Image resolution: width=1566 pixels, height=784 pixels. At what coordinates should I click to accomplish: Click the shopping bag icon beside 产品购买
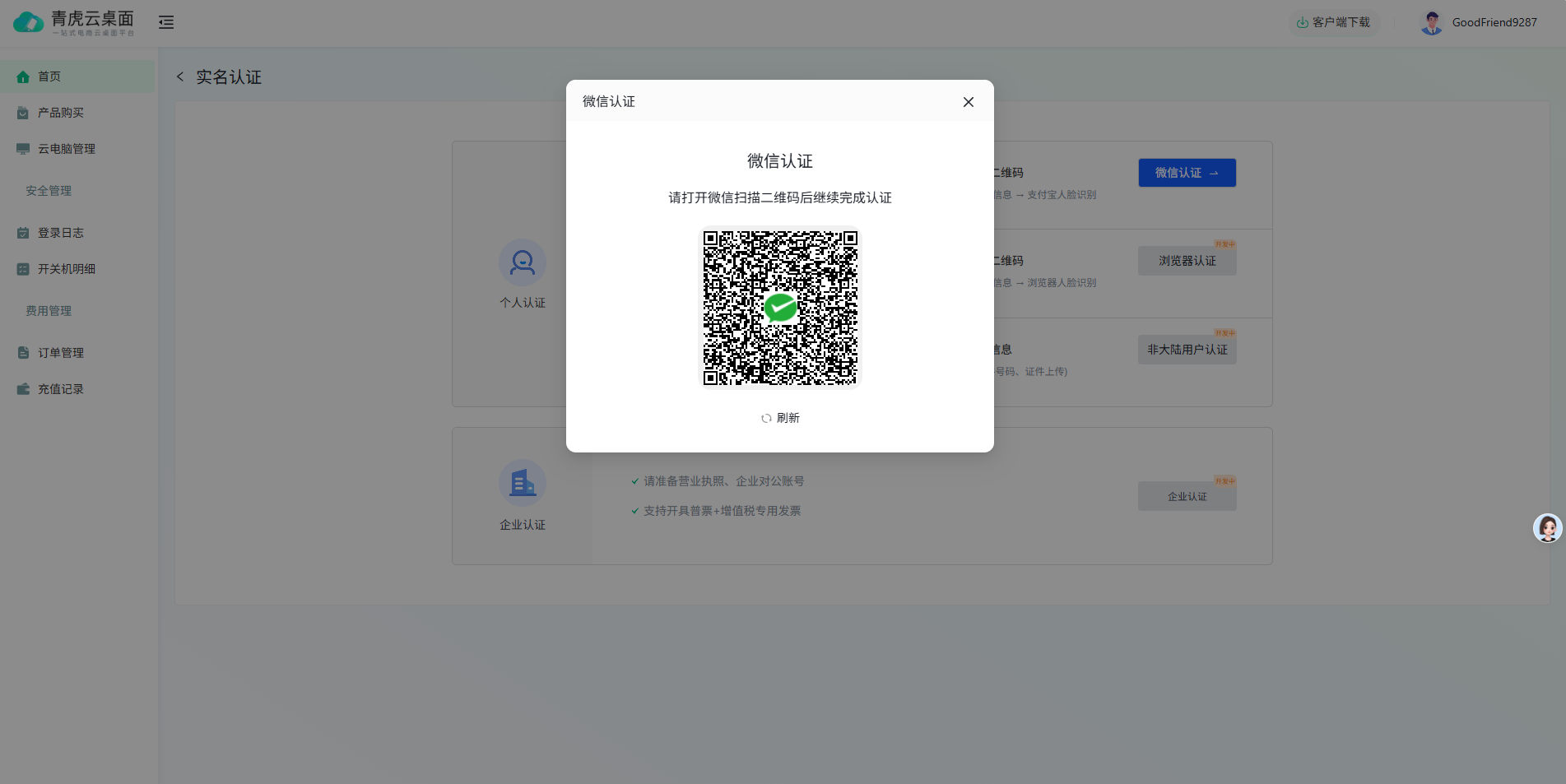click(x=23, y=113)
